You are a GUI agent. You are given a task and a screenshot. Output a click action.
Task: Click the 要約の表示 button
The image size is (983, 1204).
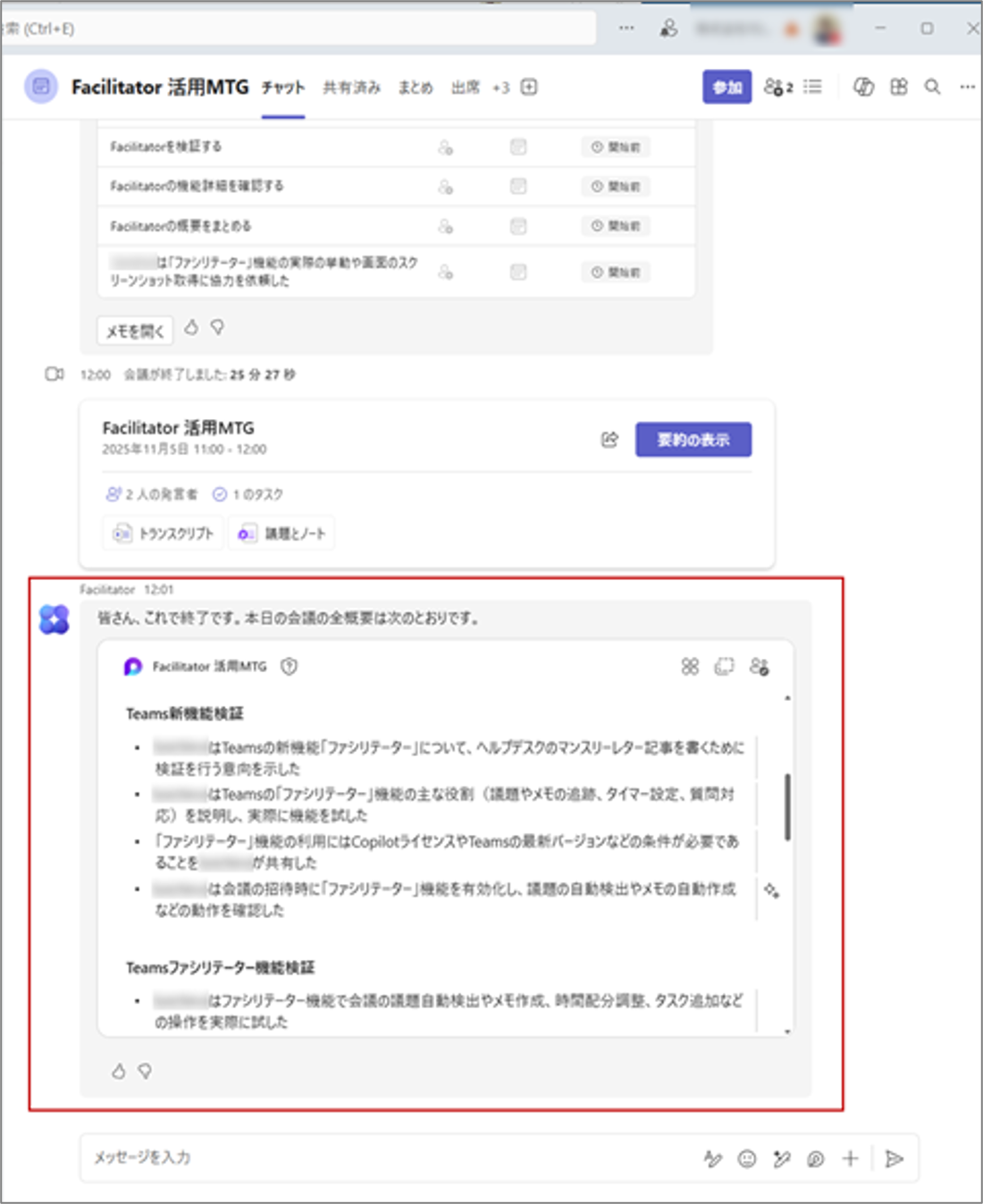click(x=693, y=440)
